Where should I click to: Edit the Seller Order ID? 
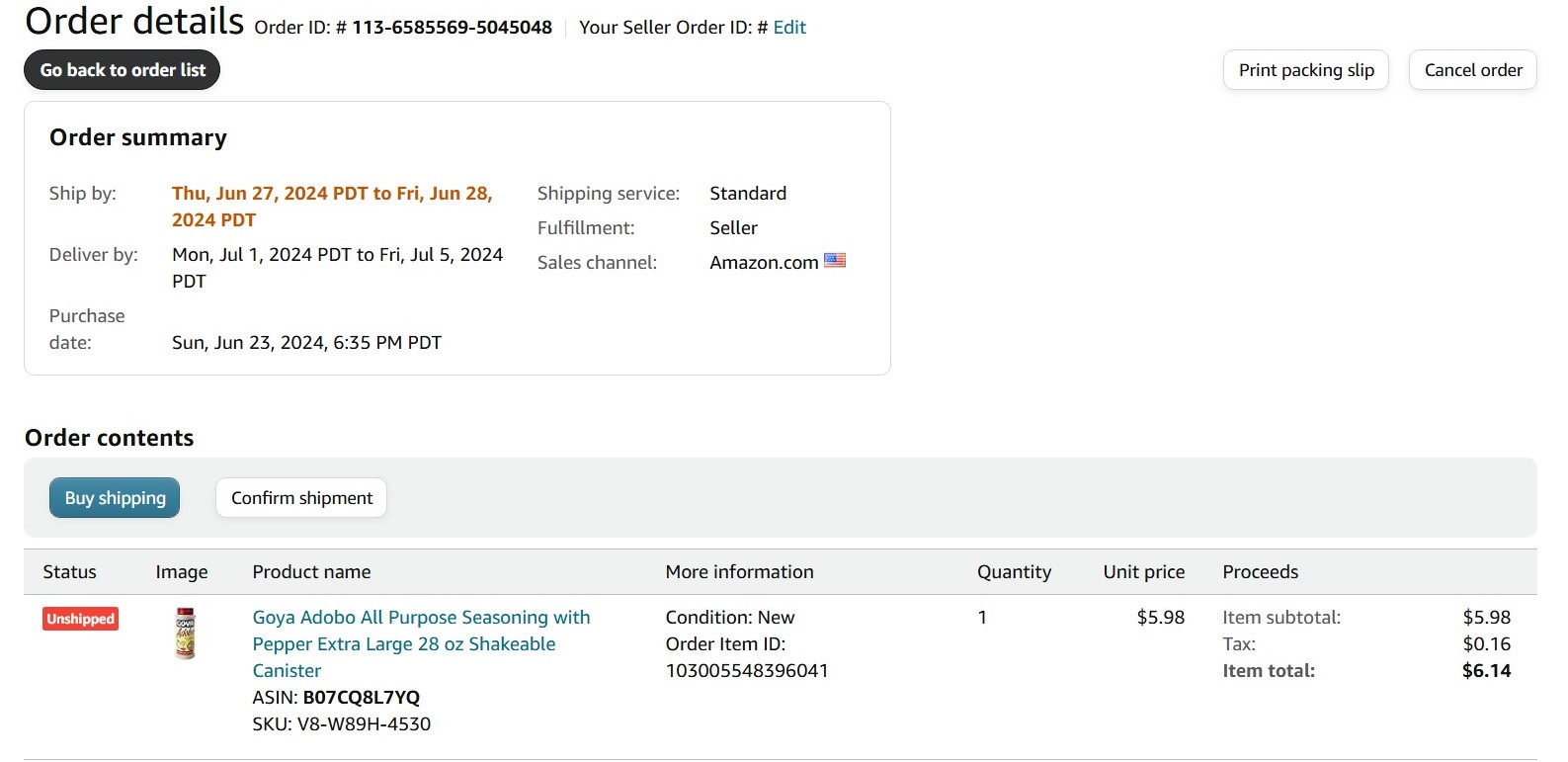pos(789,28)
